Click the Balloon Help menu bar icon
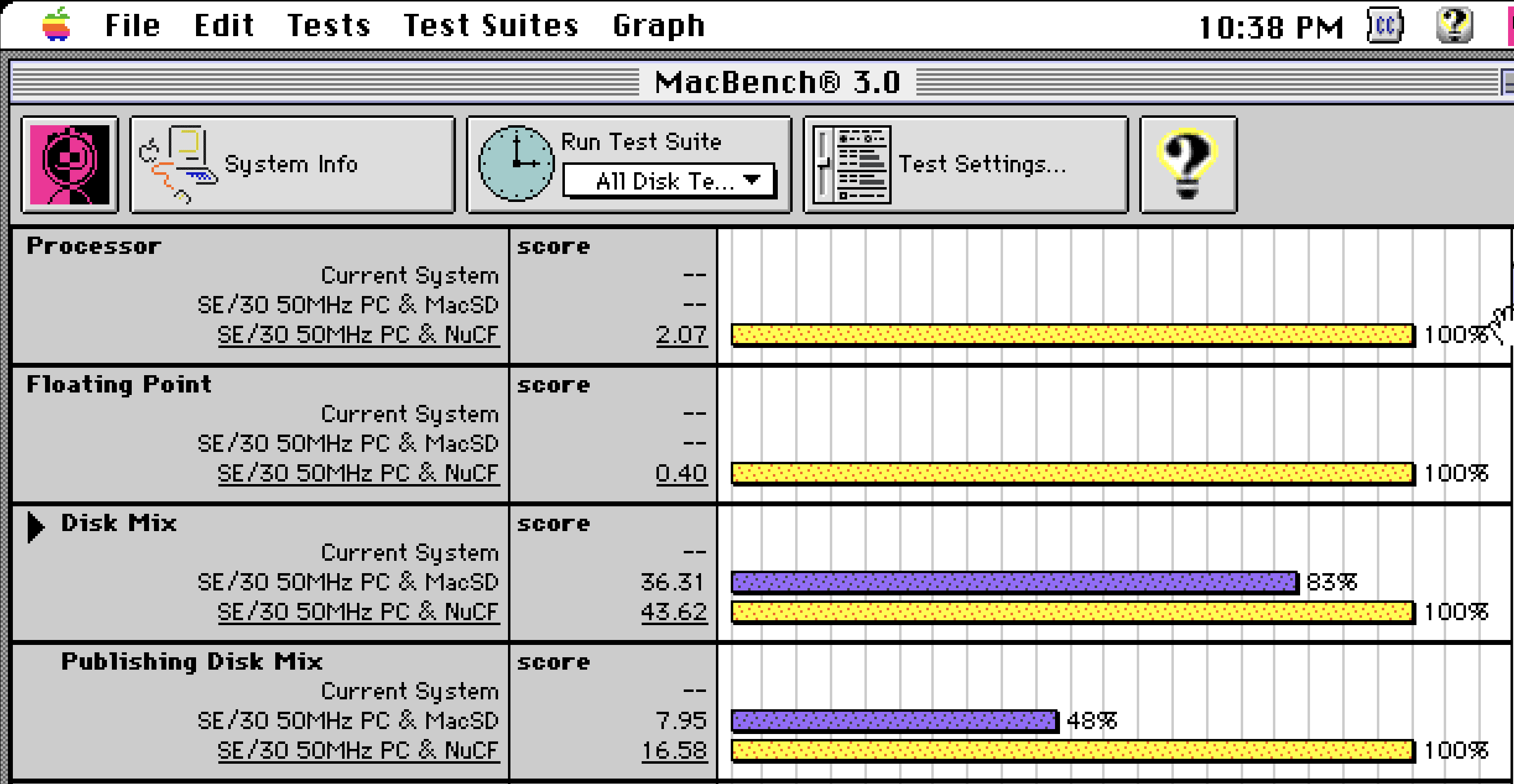The height and width of the screenshot is (784, 1514). (1454, 25)
